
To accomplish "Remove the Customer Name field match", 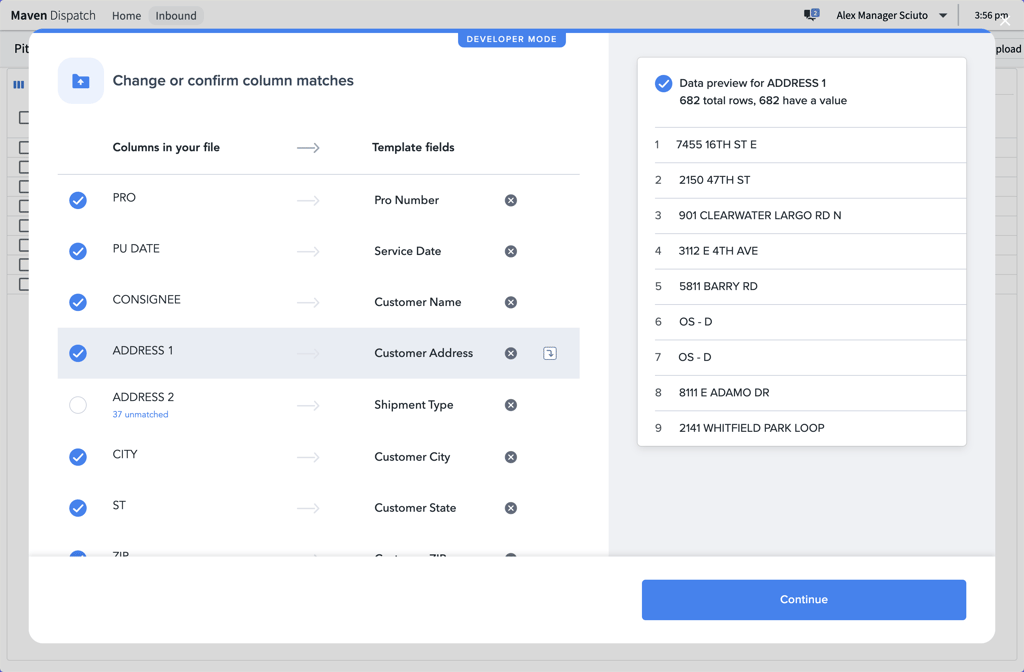I will click(x=511, y=302).
